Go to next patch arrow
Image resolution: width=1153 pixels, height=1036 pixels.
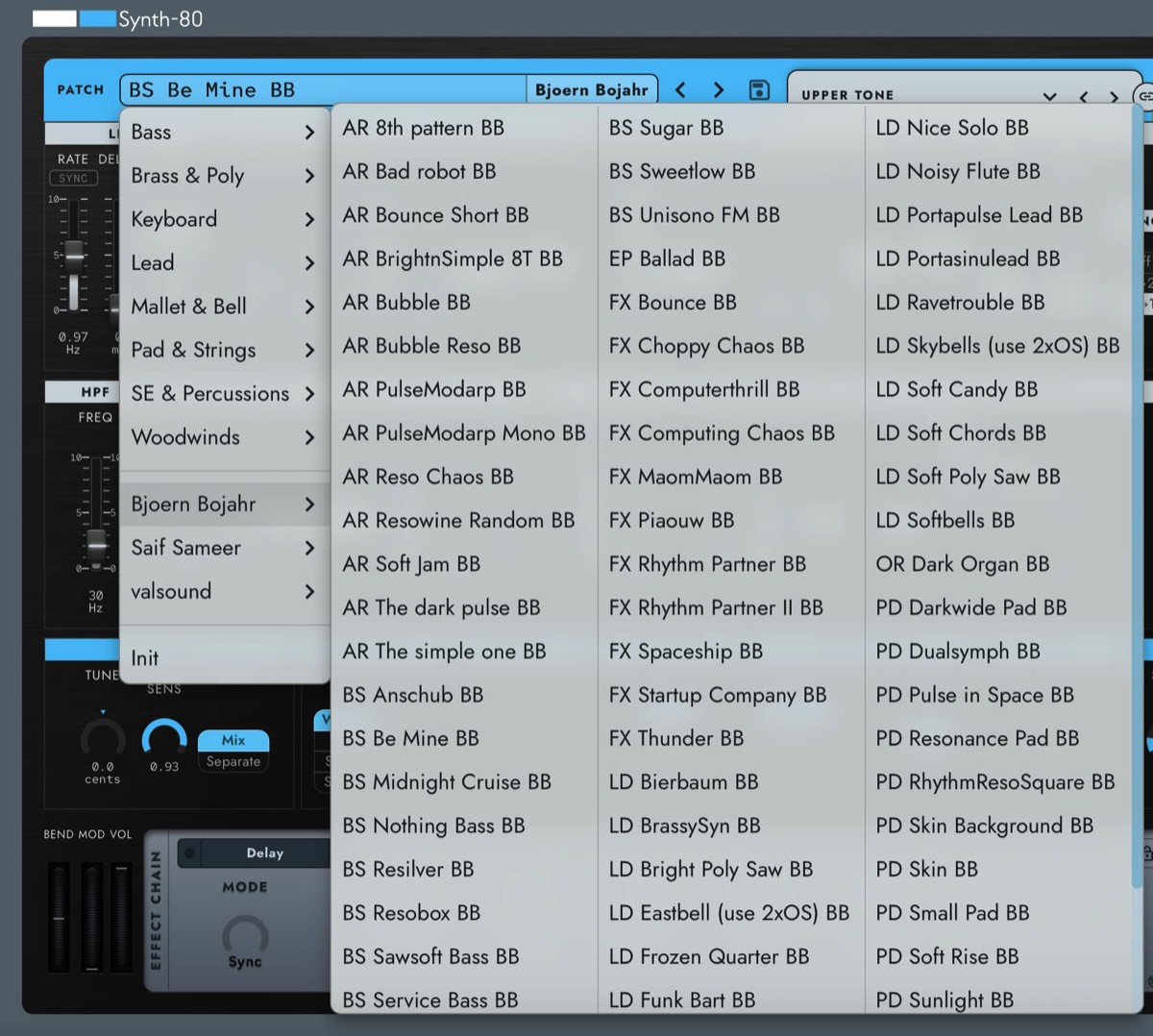(719, 89)
